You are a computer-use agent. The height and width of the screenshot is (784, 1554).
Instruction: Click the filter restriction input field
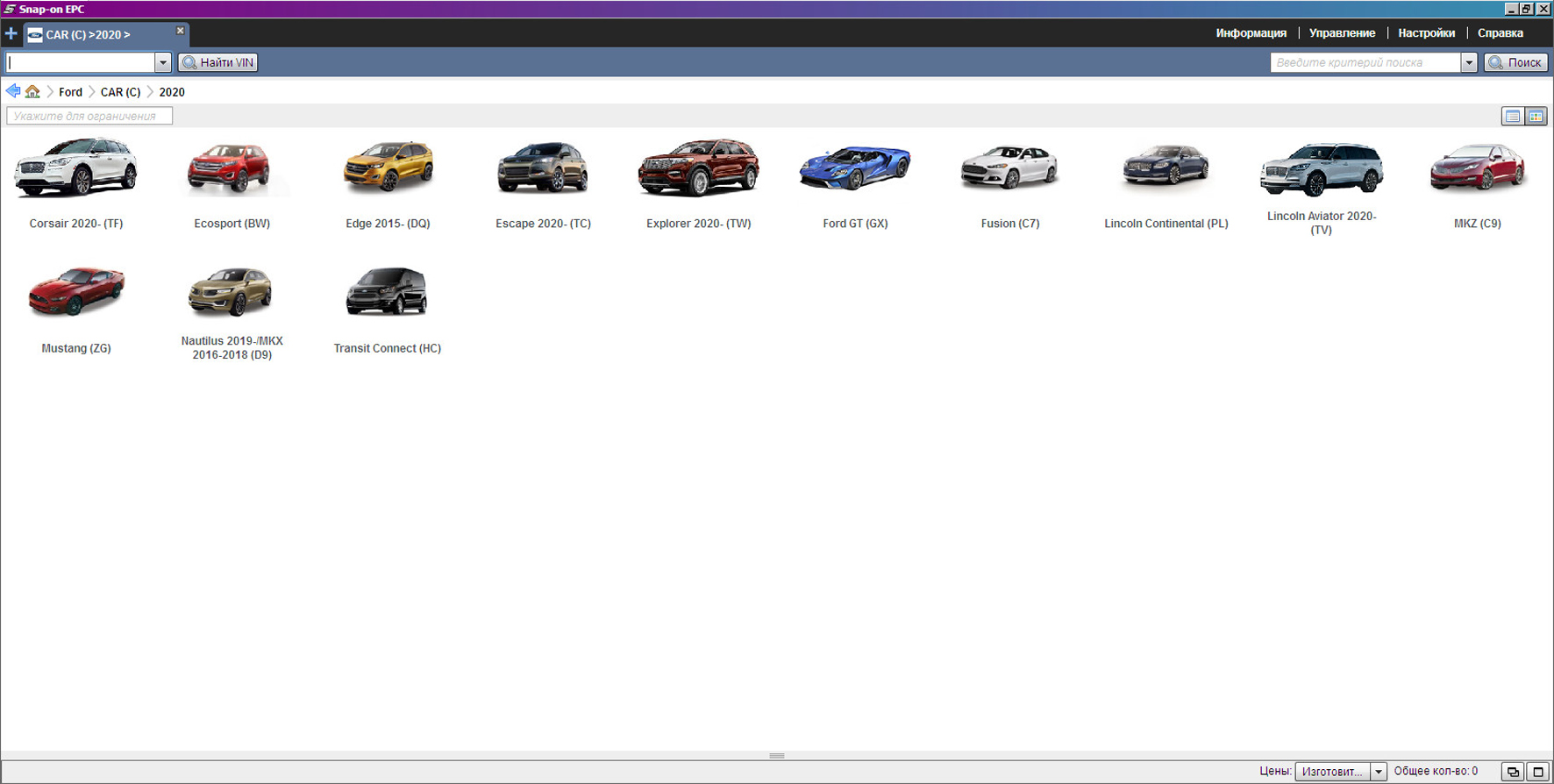(89, 116)
